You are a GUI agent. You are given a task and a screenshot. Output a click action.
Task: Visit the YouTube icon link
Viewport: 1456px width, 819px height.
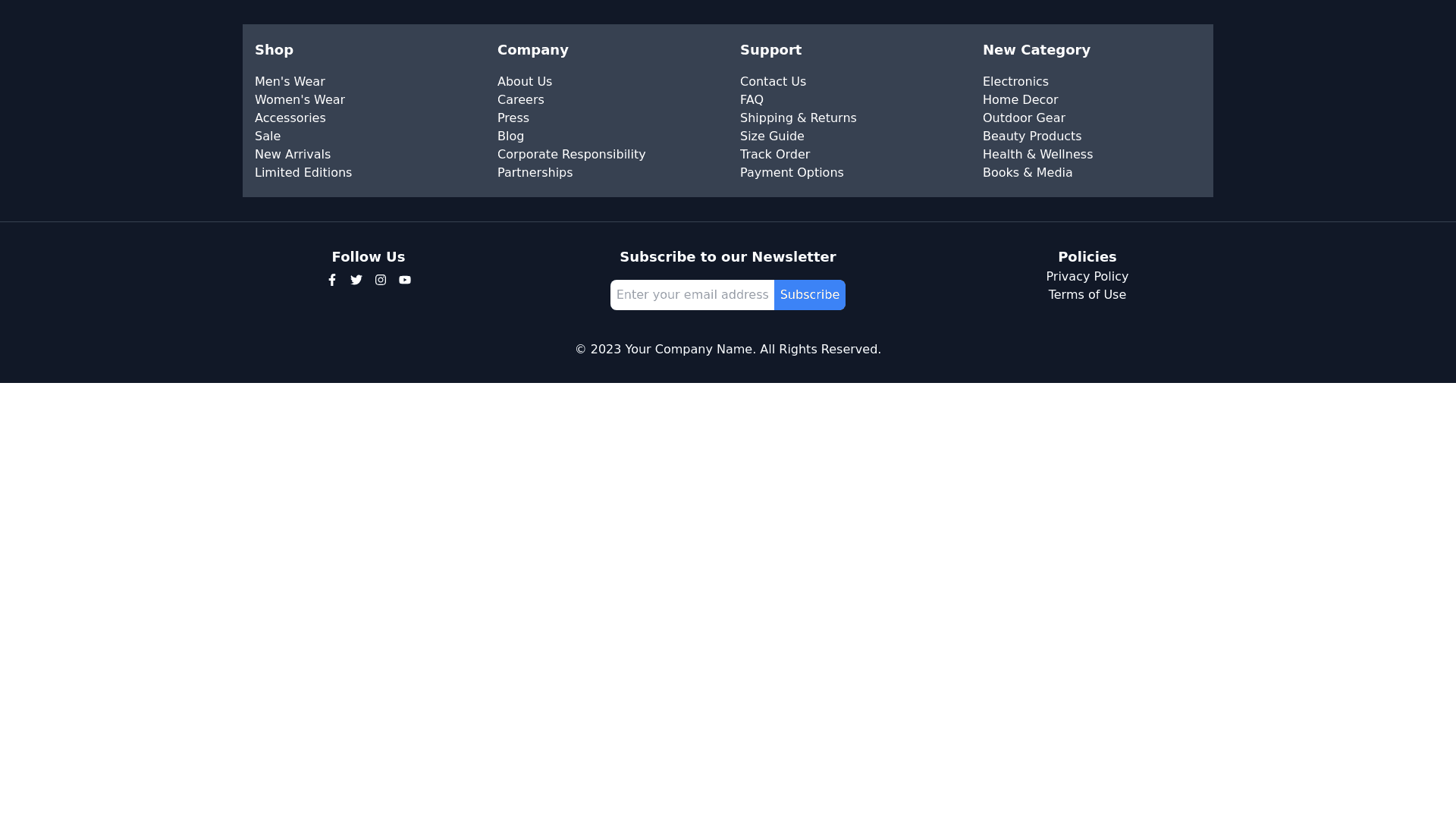tap(405, 281)
